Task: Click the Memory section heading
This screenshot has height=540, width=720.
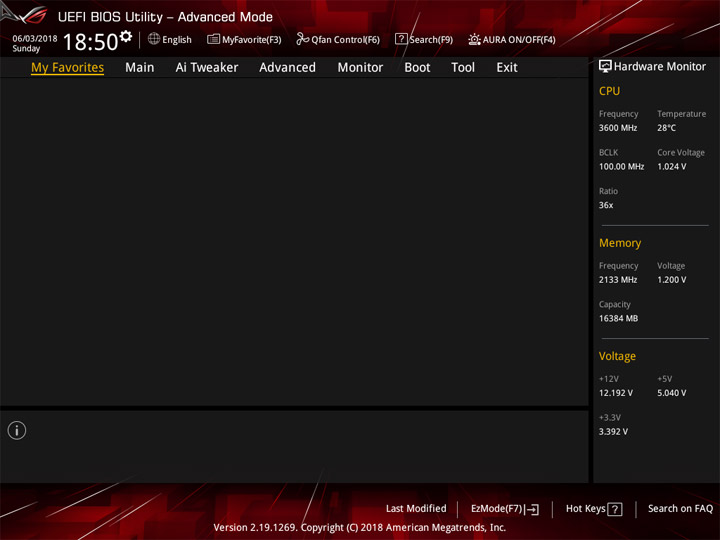Action: click(x=620, y=243)
